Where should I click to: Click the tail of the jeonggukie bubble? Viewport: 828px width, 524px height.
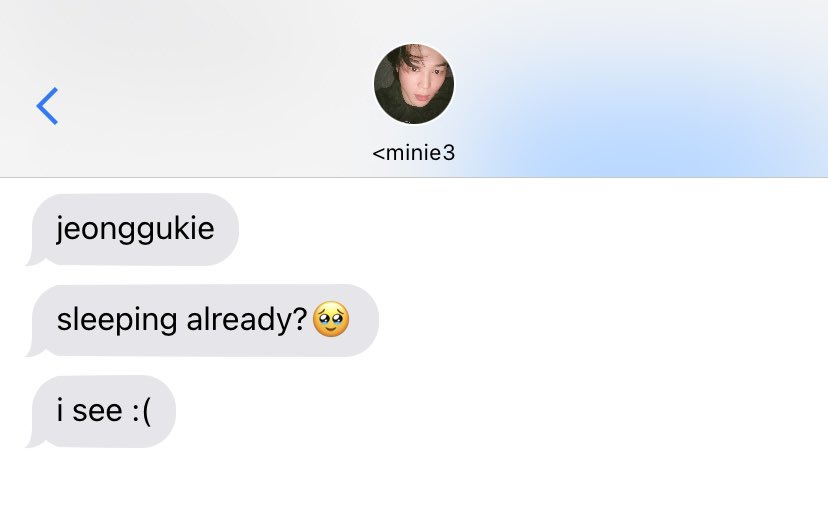(x=34, y=259)
